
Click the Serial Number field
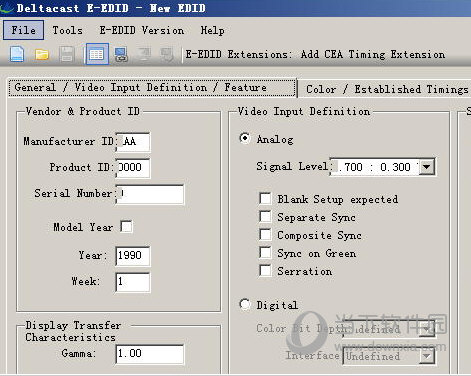149,194
